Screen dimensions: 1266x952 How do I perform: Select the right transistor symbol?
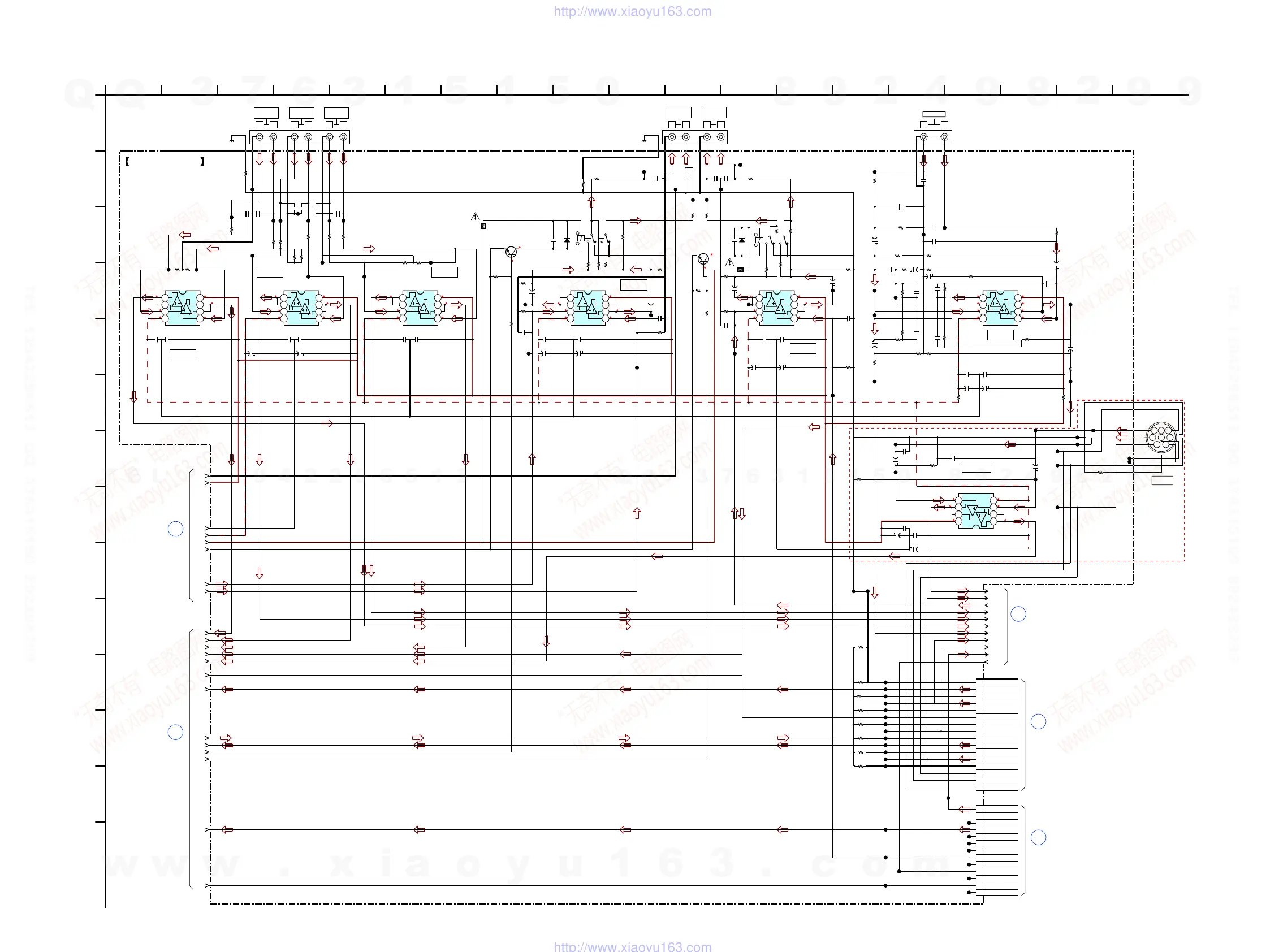click(x=703, y=259)
